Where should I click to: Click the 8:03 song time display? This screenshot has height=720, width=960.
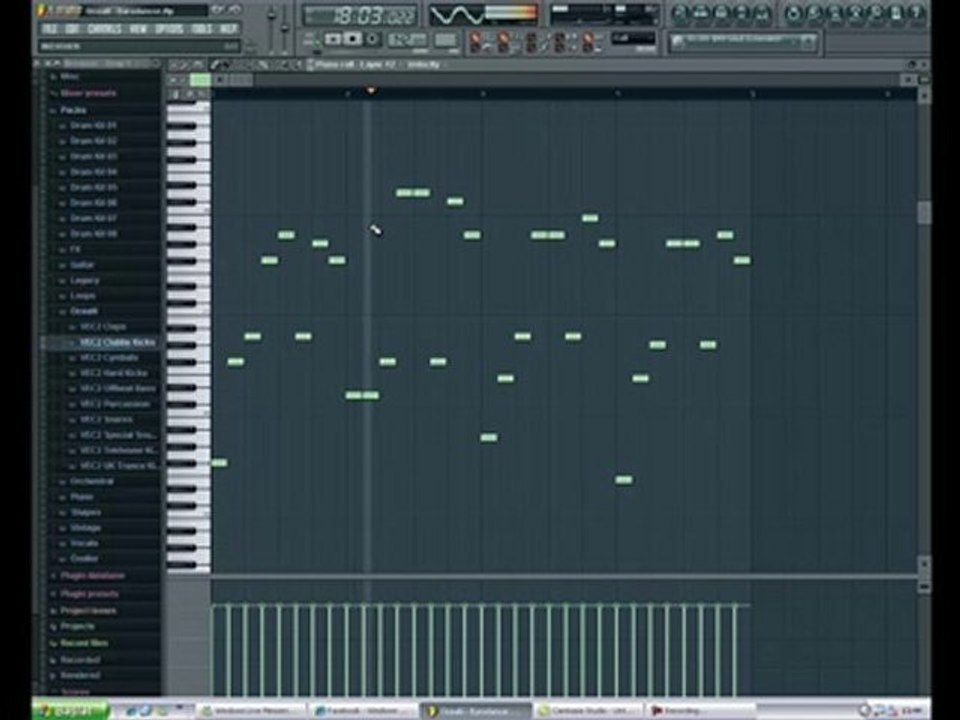pyautogui.click(x=360, y=15)
